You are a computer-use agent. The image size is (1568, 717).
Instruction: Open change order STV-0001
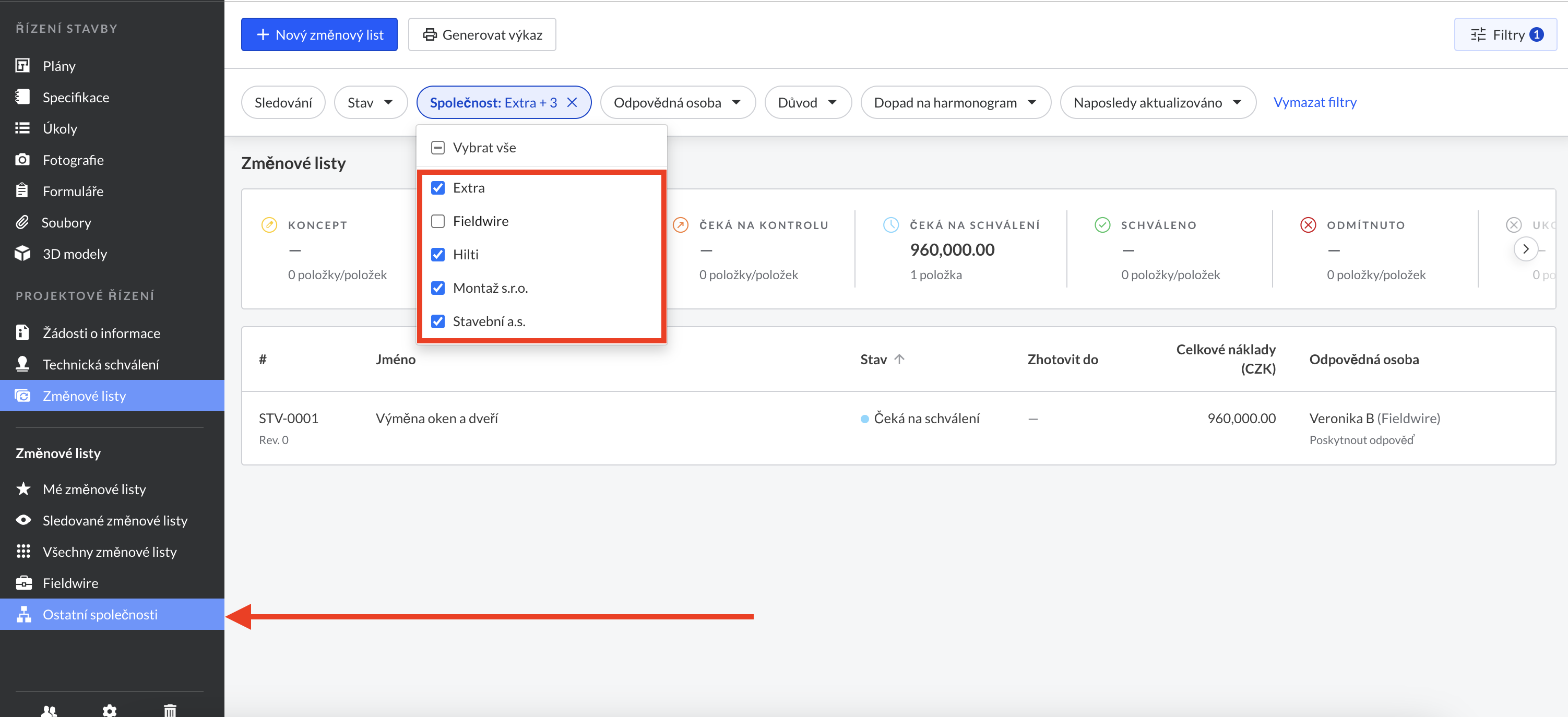pos(289,418)
